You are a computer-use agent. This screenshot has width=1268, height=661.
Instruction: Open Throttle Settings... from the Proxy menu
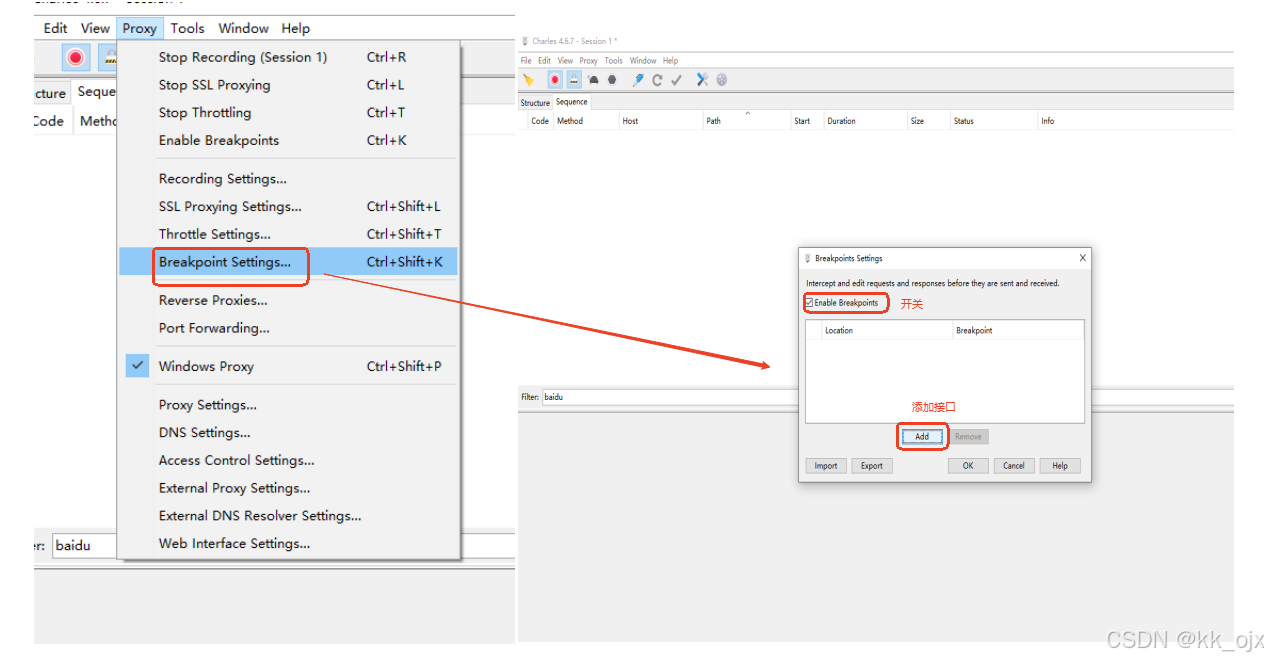pos(288,234)
